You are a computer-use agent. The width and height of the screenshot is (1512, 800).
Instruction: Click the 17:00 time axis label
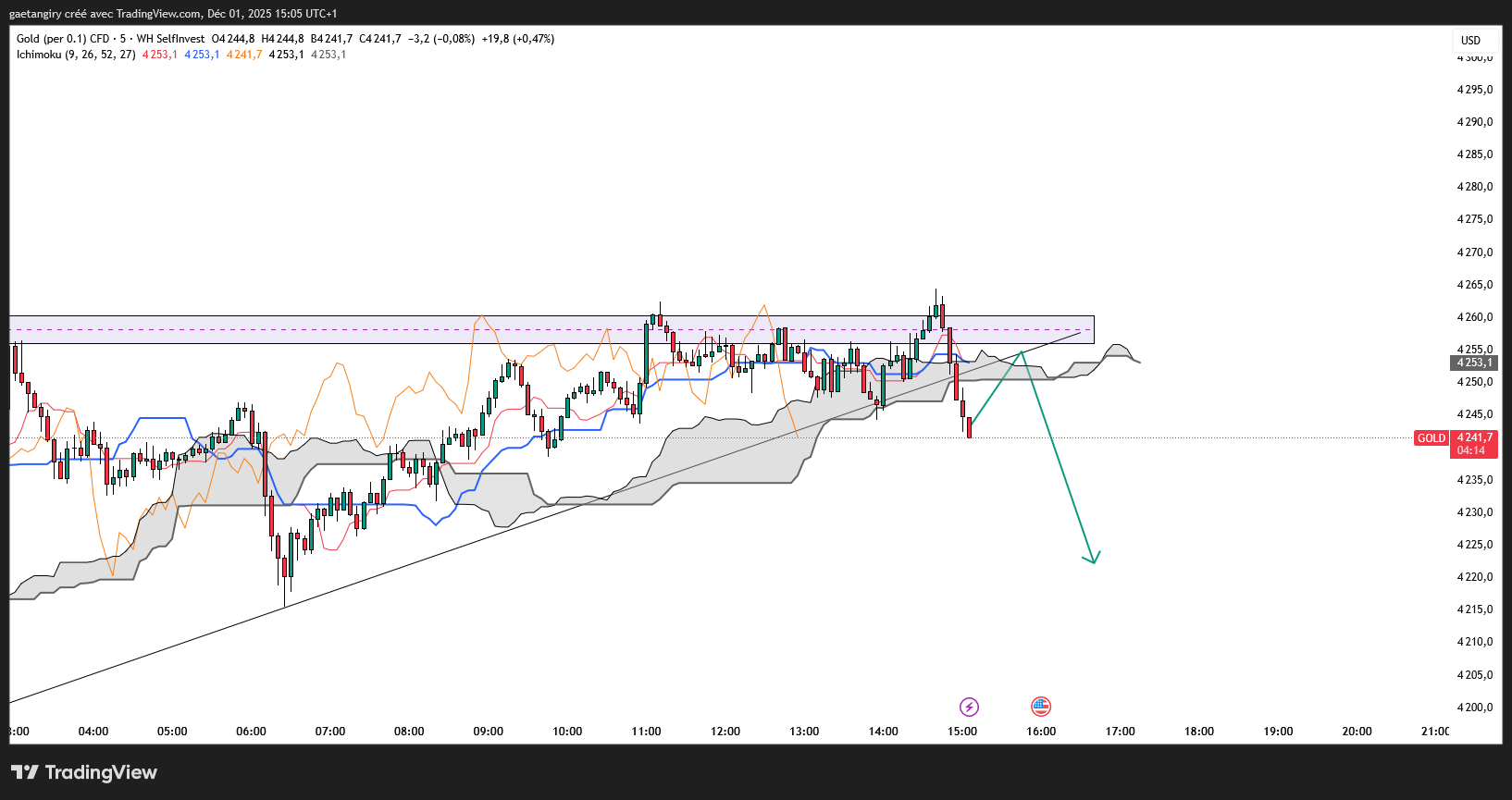tap(1121, 732)
